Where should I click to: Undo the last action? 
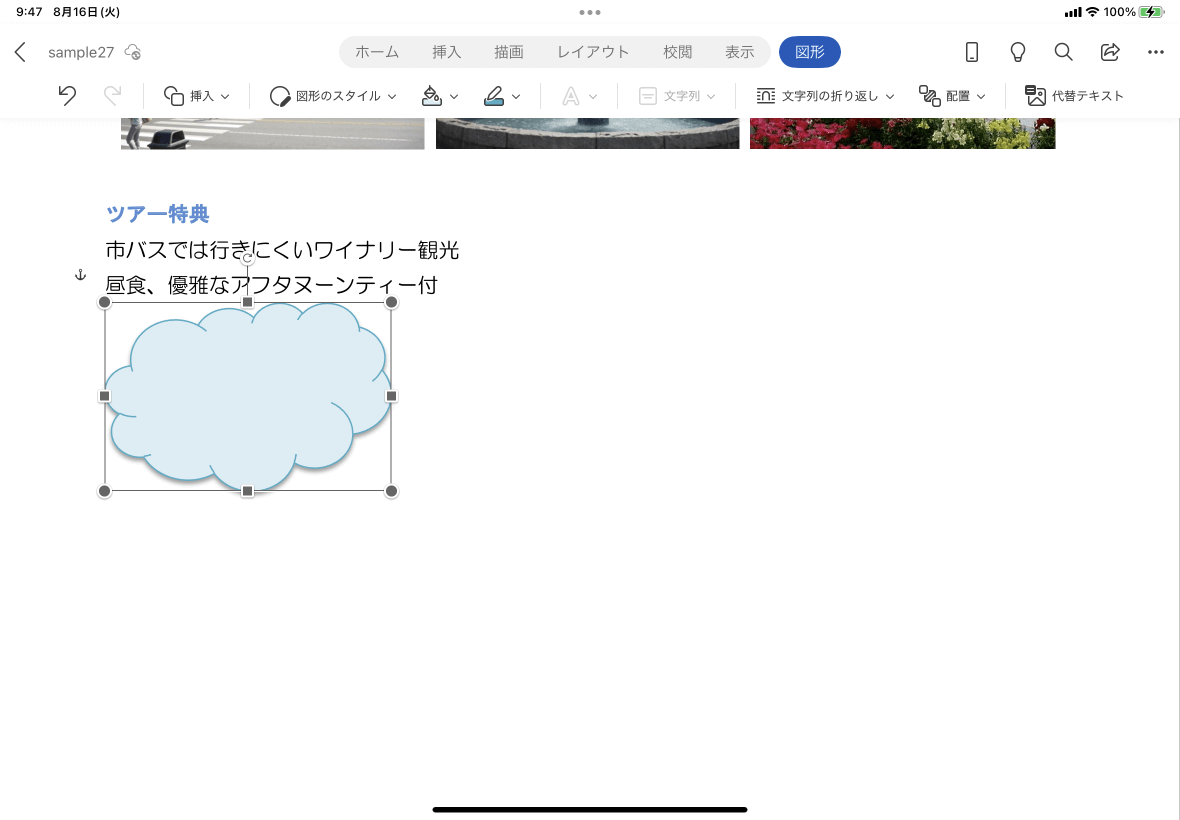67,96
